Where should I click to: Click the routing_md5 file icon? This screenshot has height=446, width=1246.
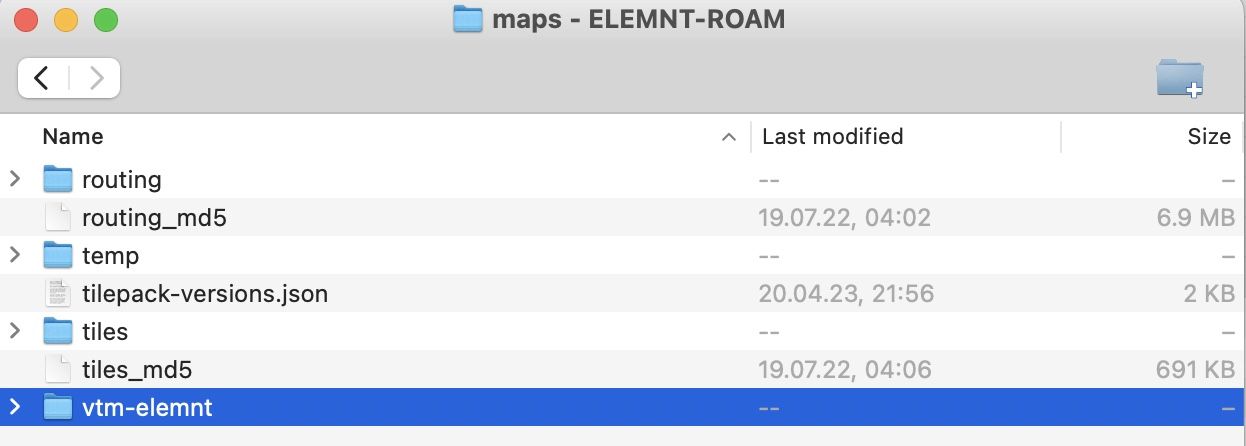tap(59, 218)
